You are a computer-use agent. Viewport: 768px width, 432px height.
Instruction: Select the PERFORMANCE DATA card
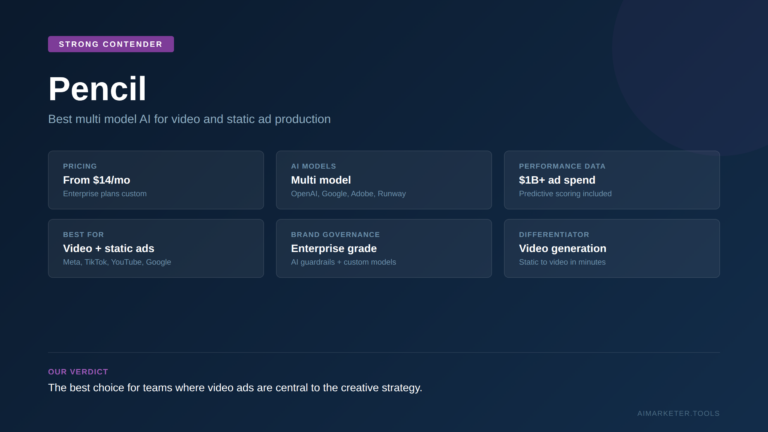(x=612, y=180)
